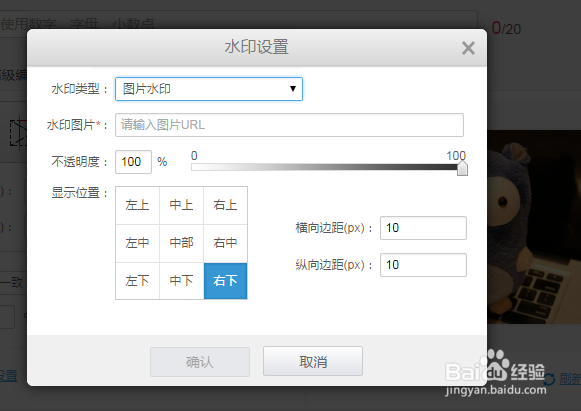Viewport: 581px width, 411px height.
Task: Select the 左中 position cell
Action: click(137, 243)
